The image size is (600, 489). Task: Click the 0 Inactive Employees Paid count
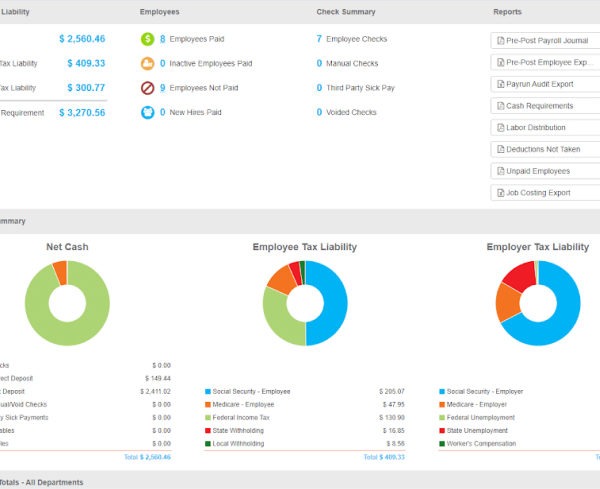point(163,64)
